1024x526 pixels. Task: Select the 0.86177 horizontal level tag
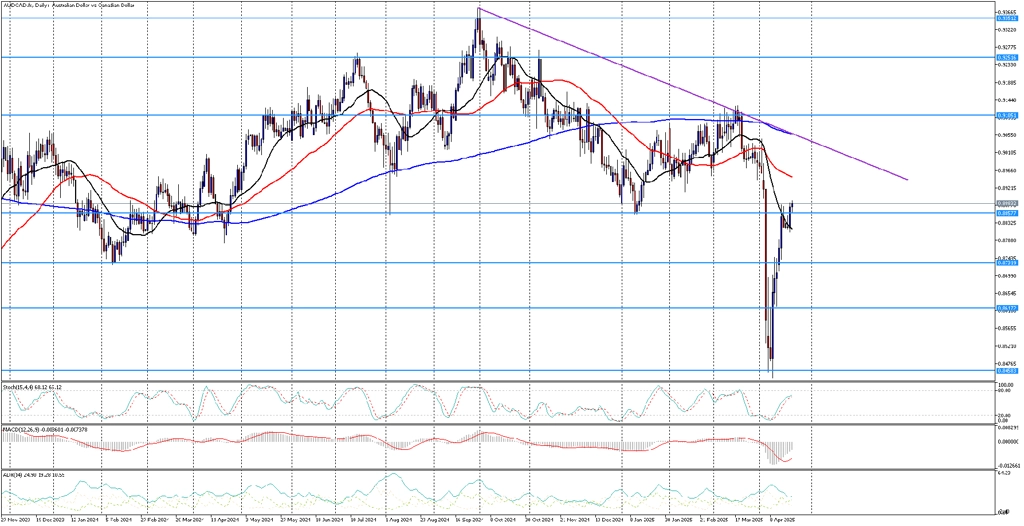1008,307
